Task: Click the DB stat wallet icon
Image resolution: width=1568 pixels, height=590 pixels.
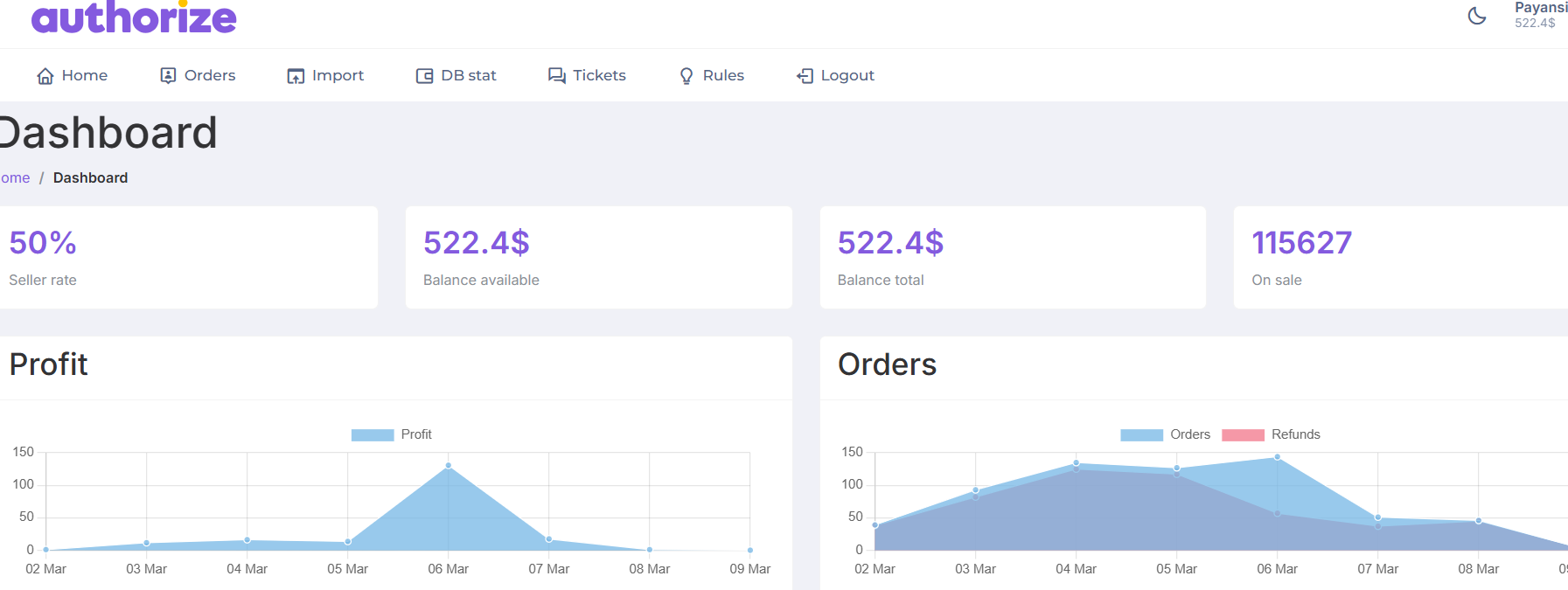Action: 424,76
